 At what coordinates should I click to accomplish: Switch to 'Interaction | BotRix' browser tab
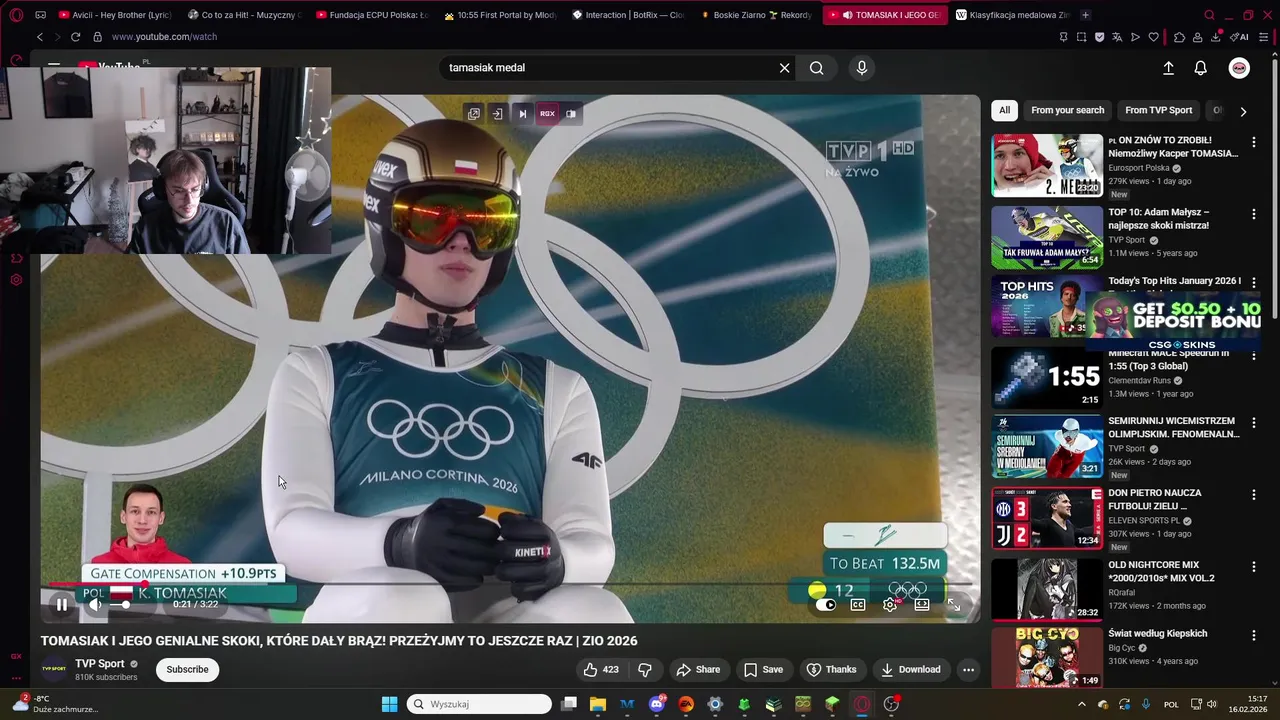pyautogui.click(x=629, y=15)
